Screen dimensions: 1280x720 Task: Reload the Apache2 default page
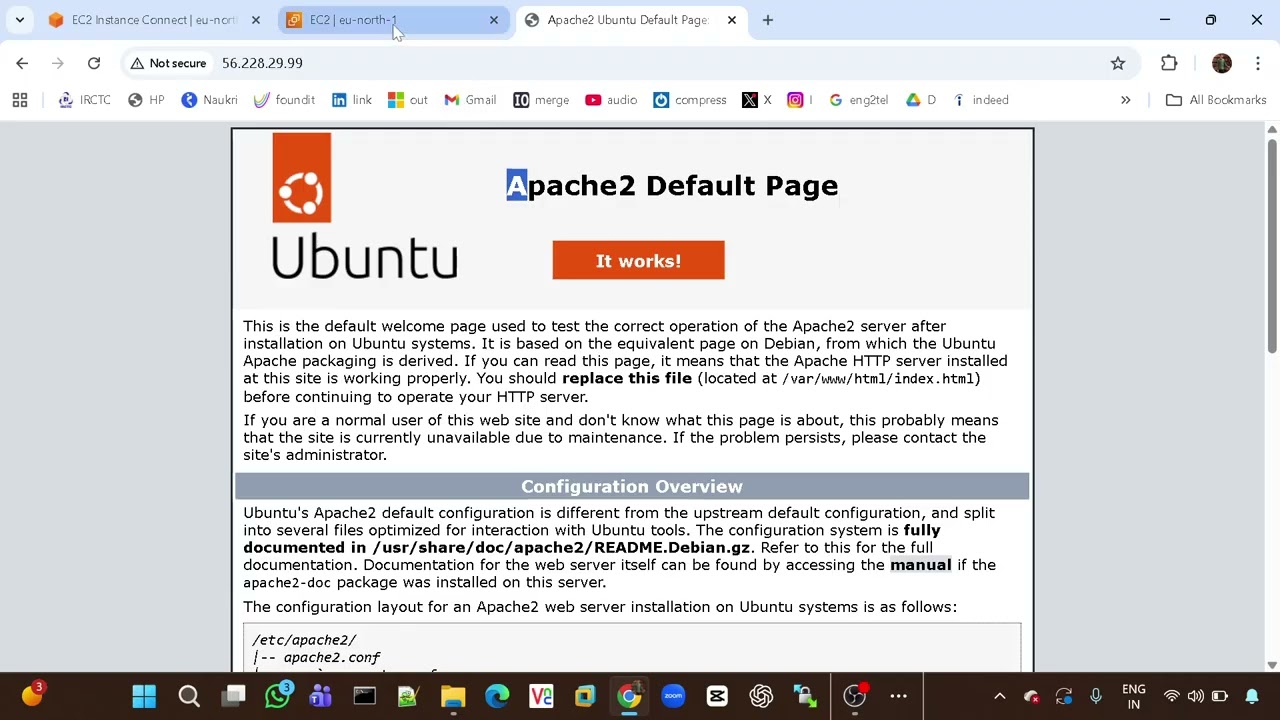[94, 63]
